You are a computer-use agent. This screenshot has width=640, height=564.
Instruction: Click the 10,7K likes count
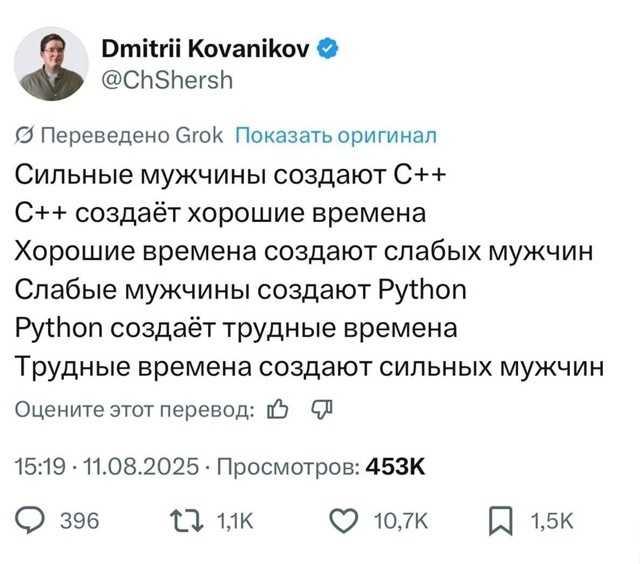tap(399, 520)
